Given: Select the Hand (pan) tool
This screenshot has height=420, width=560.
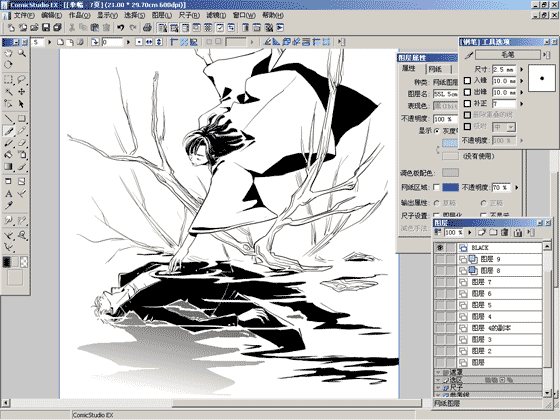Looking at the screenshot, I should click(8, 54).
